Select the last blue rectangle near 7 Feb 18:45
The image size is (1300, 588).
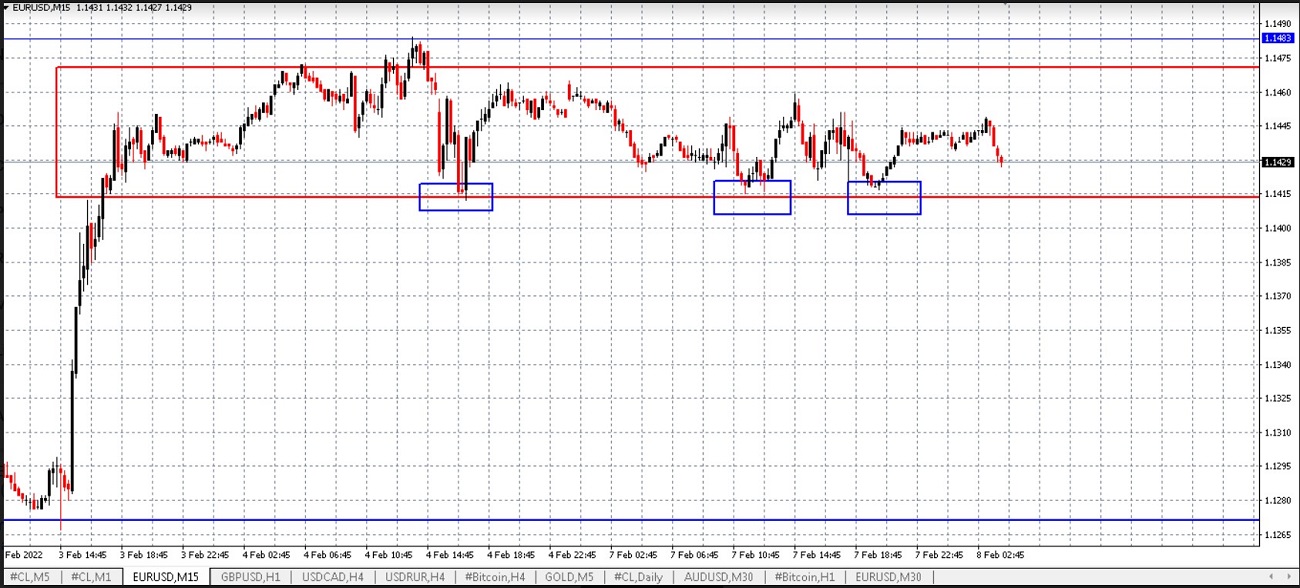click(x=884, y=198)
